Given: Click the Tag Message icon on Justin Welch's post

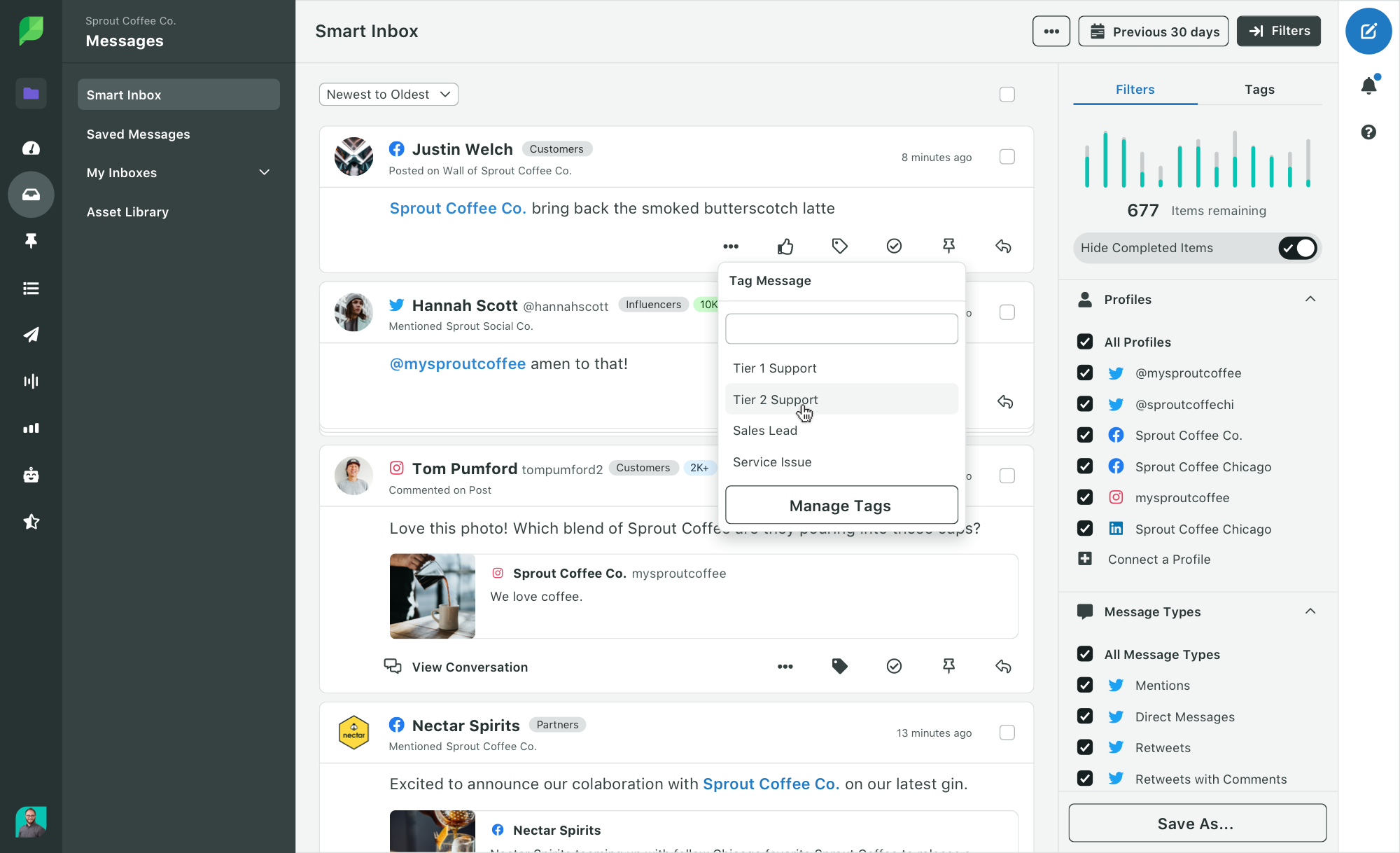Looking at the screenshot, I should coord(840,246).
